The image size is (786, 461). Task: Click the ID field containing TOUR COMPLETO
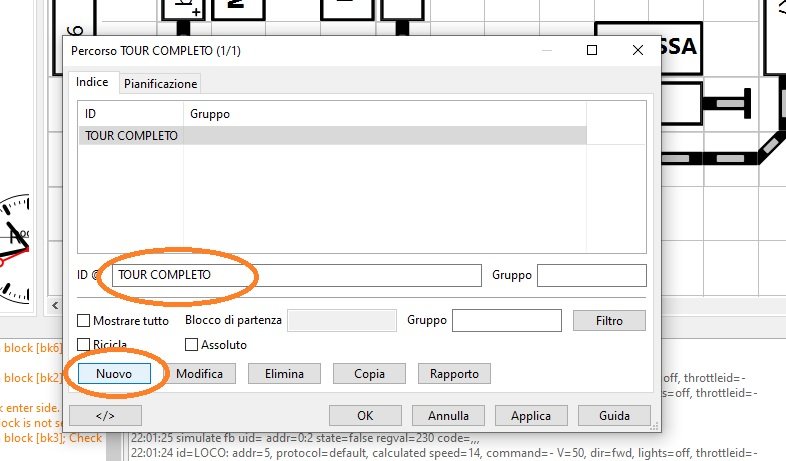click(296, 275)
